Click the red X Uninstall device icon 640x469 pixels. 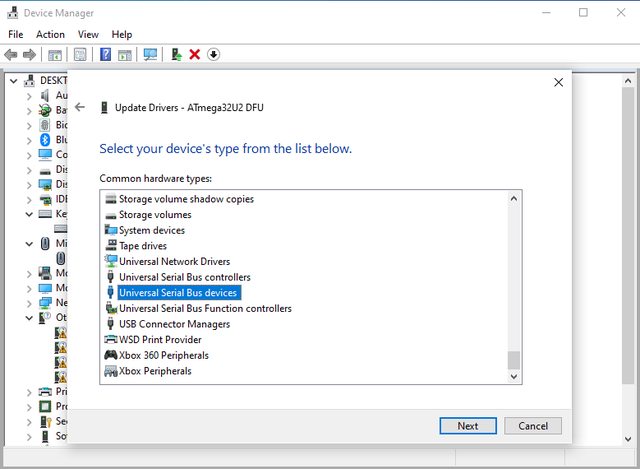coord(195,54)
